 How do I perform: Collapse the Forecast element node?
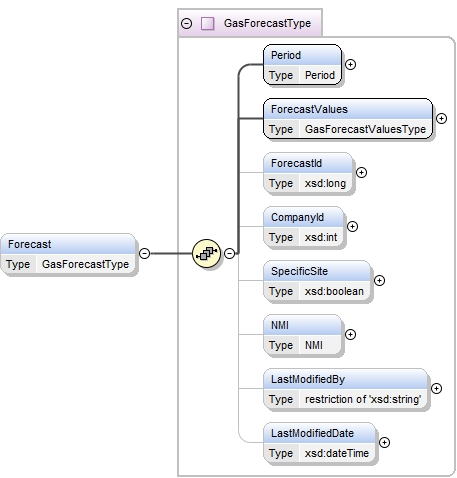144,253
